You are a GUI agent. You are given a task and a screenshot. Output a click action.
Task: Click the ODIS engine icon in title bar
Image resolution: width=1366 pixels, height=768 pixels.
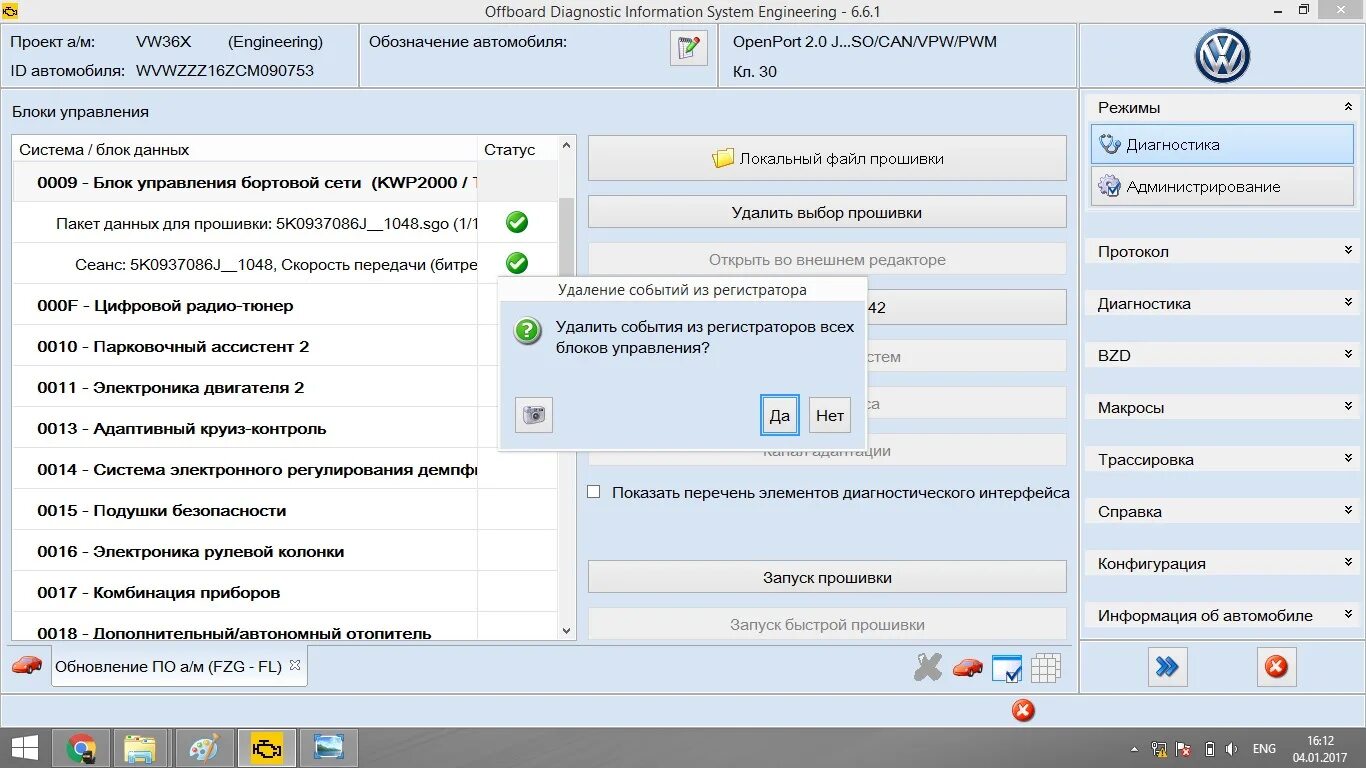11,10
